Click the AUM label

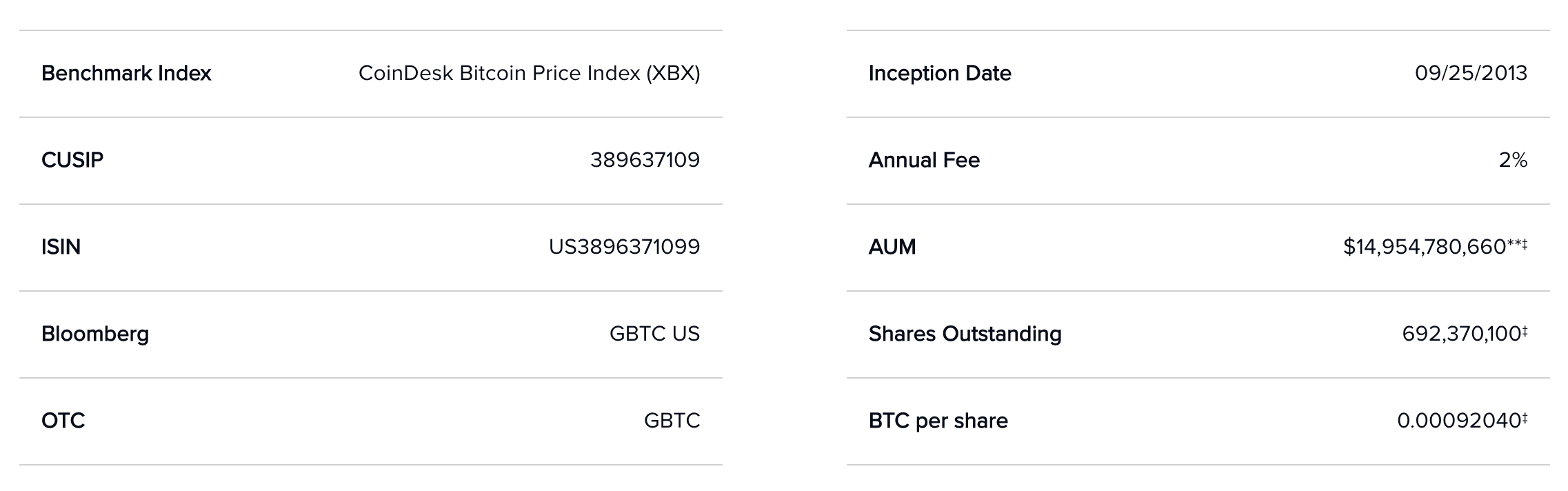(892, 247)
